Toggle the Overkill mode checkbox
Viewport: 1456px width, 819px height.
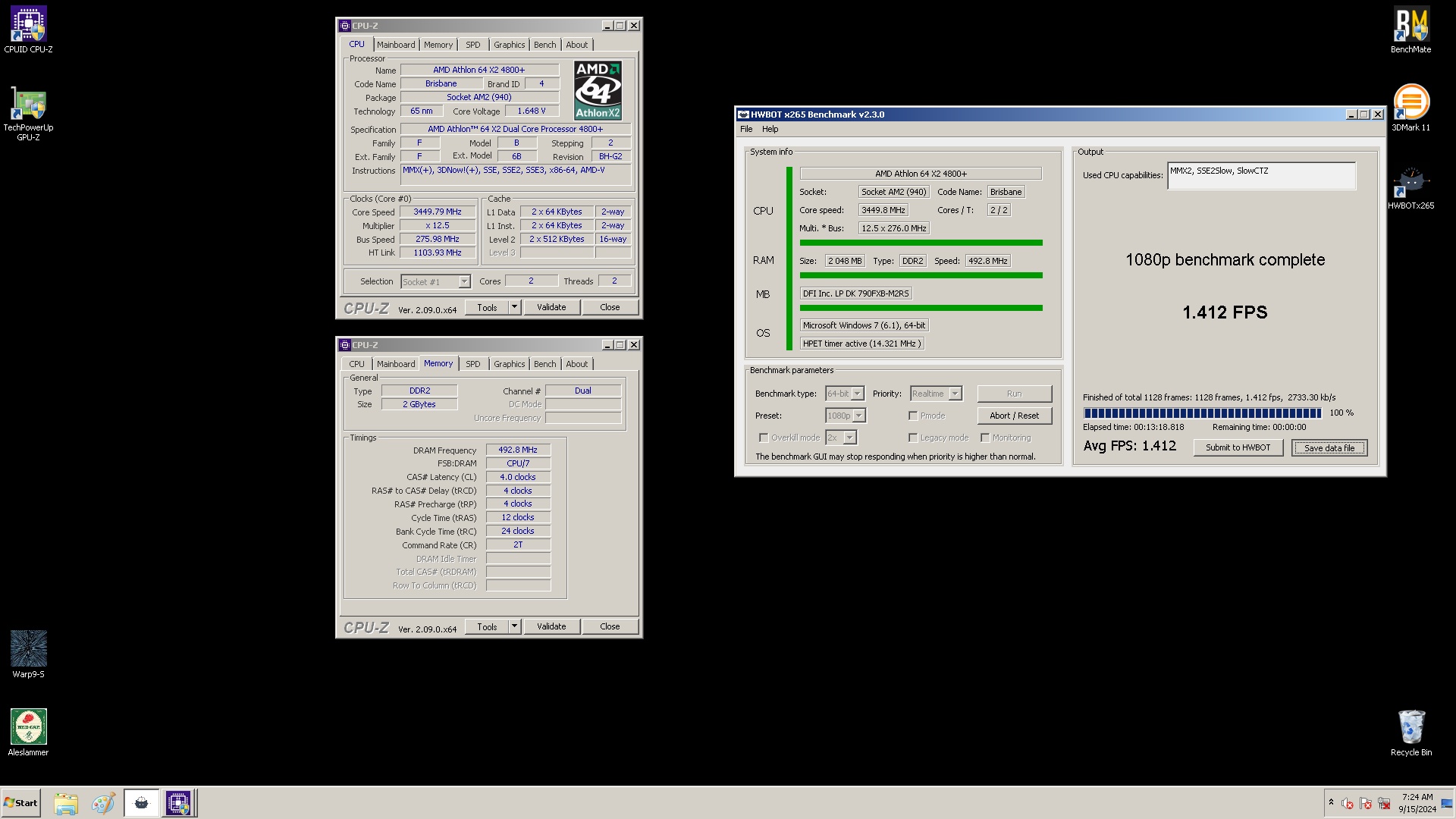[x=764, y=438]
